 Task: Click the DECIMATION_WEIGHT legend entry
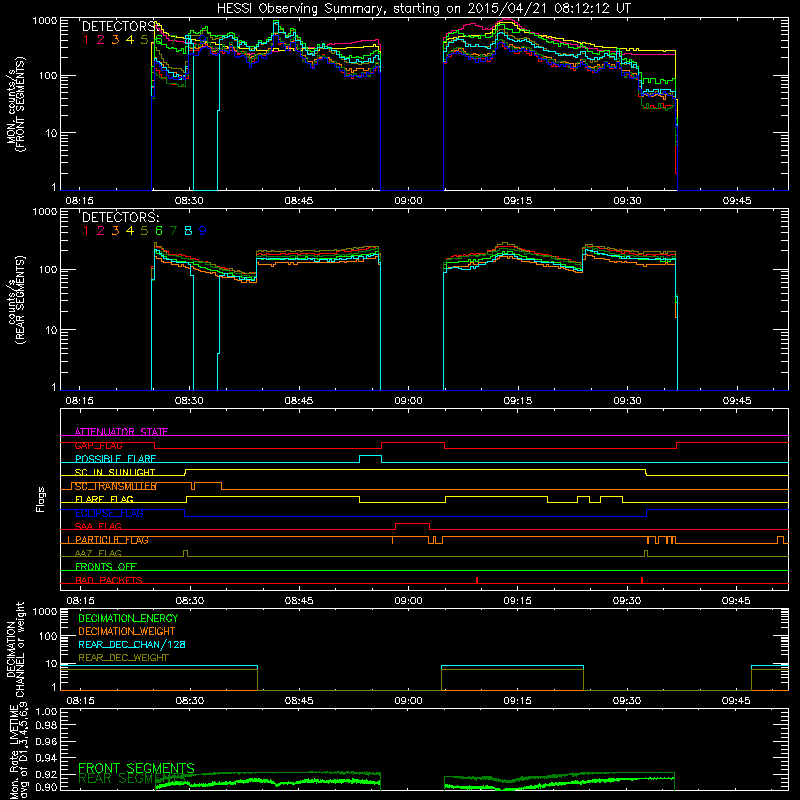pos(127,631)
